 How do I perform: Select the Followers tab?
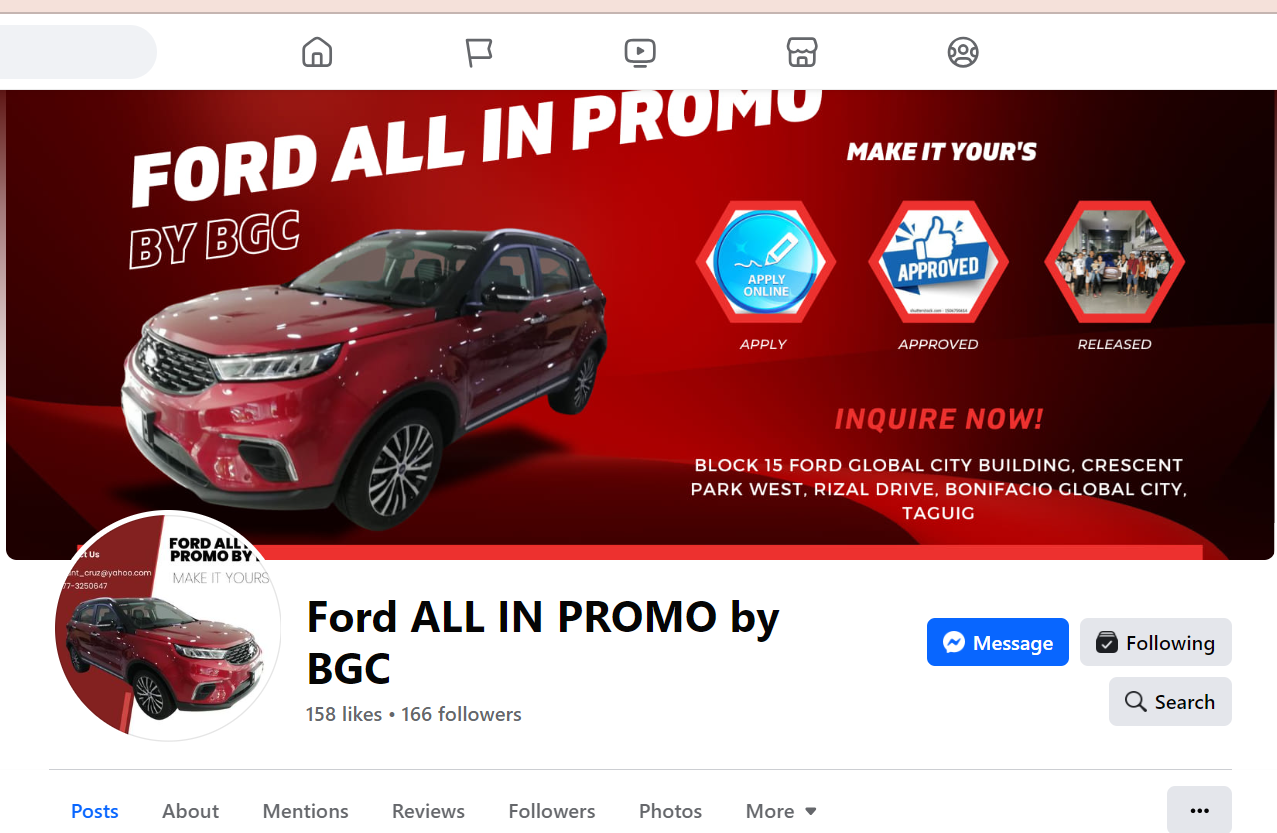551,811
